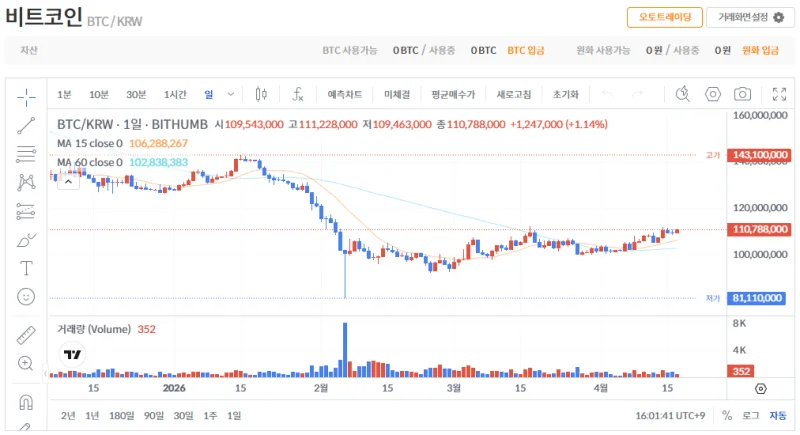Click the TradingView logo

(72, 354)
